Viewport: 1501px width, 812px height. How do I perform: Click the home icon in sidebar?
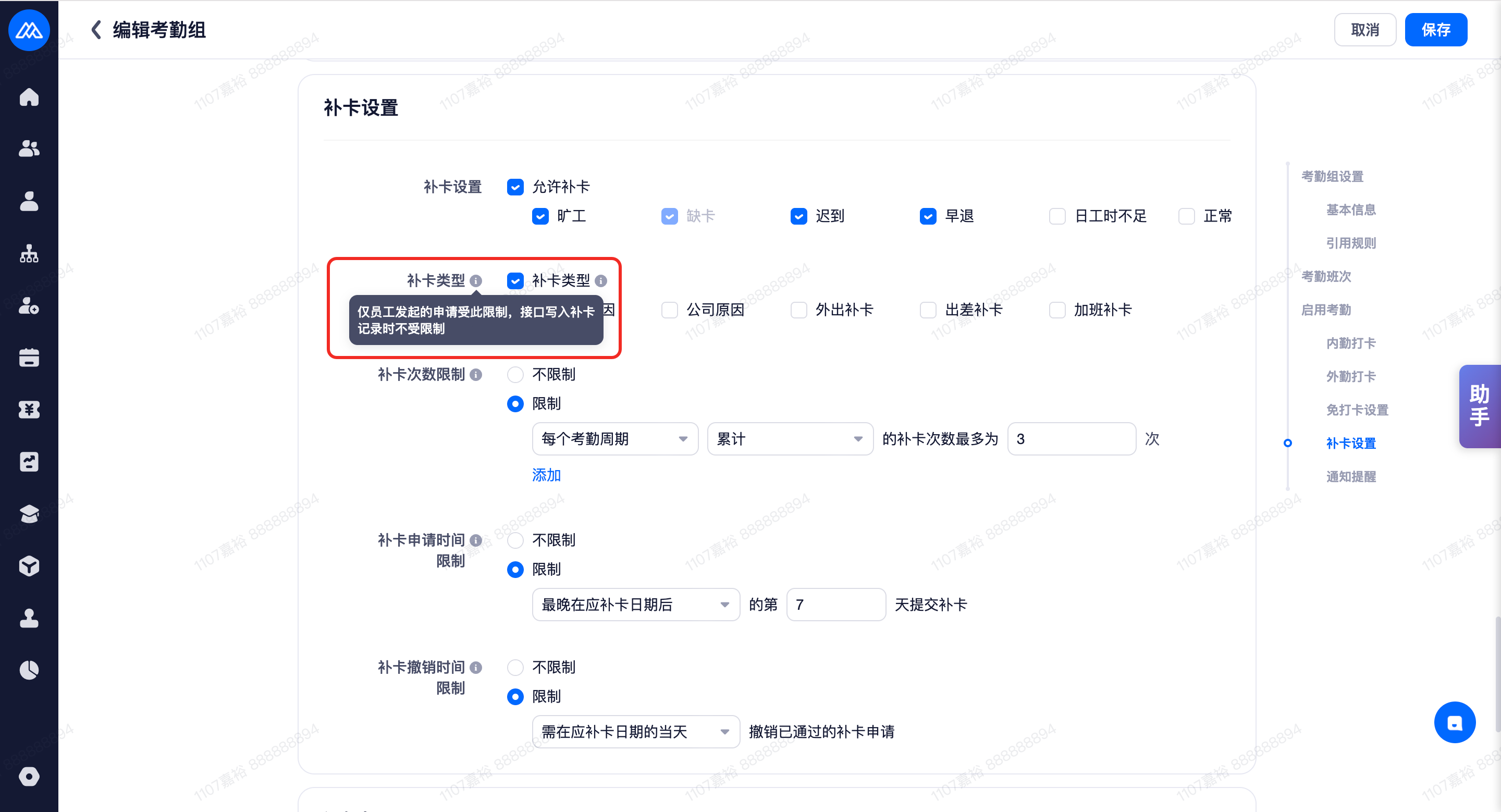pos(29,97)
